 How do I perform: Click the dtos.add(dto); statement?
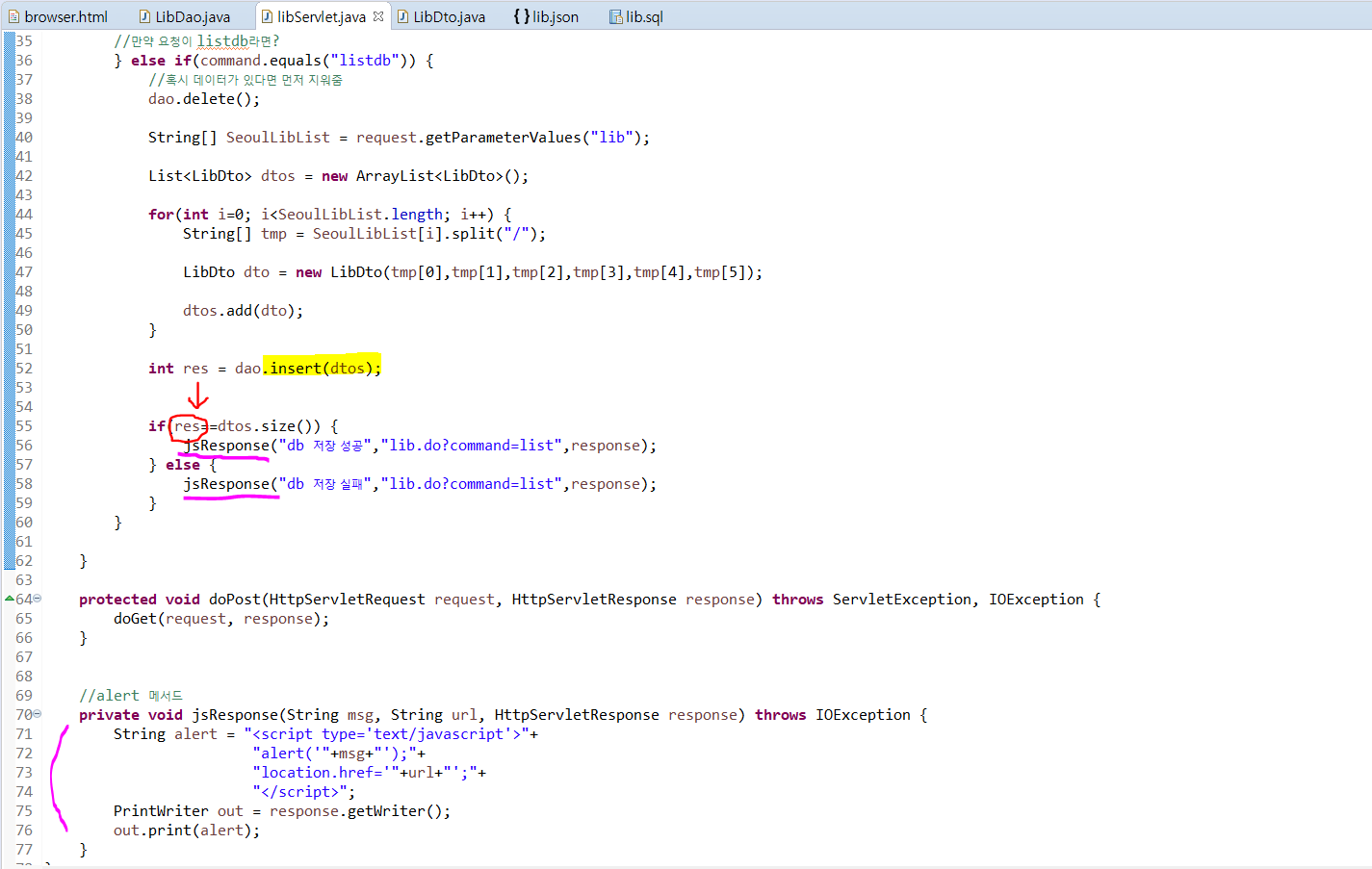click(x=244, y=310)
